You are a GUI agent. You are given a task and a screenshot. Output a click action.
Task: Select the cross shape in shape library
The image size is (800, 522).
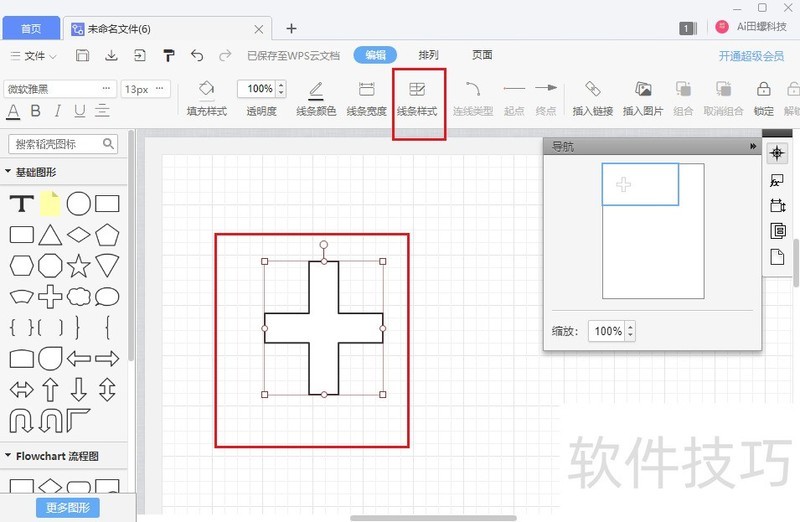(50, 296)
